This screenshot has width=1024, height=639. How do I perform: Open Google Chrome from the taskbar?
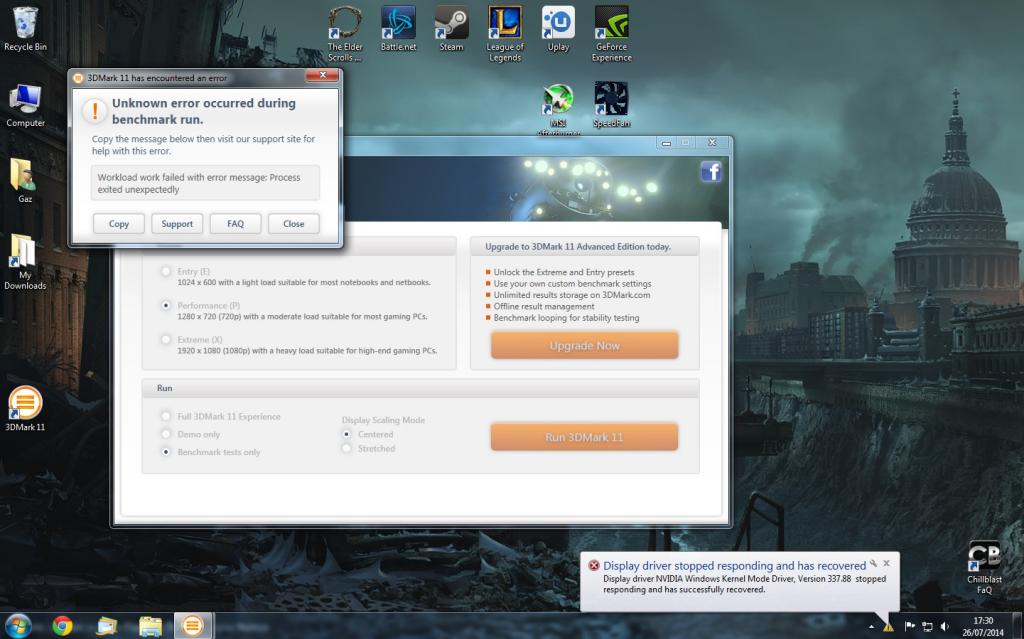pyautogui.click(x=63, y=627)
